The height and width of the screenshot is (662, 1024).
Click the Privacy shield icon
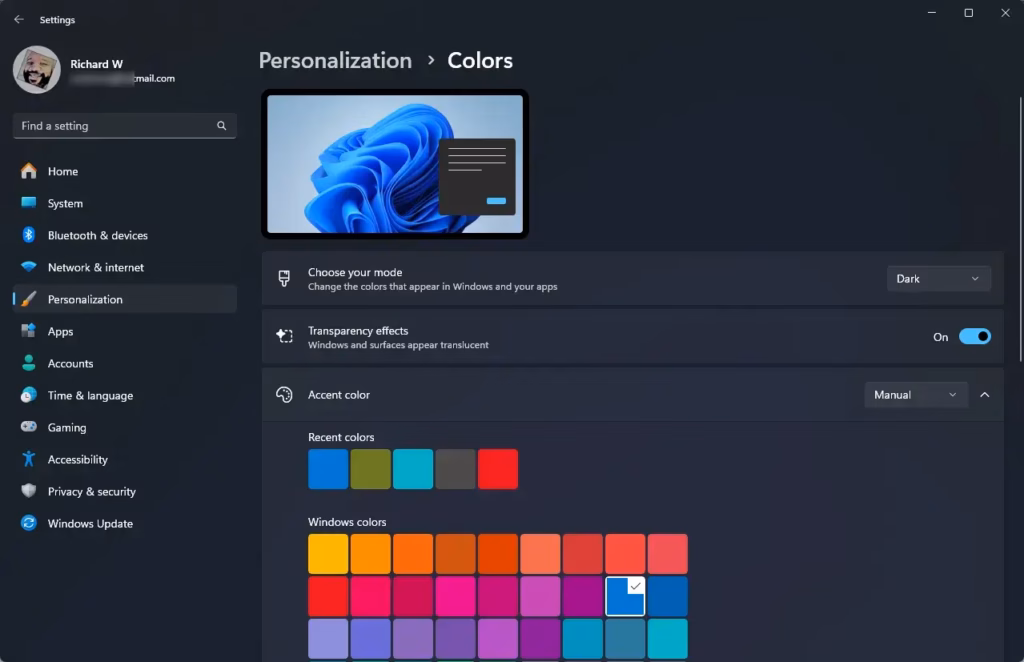pyautogui.click(x=29, y=491)
